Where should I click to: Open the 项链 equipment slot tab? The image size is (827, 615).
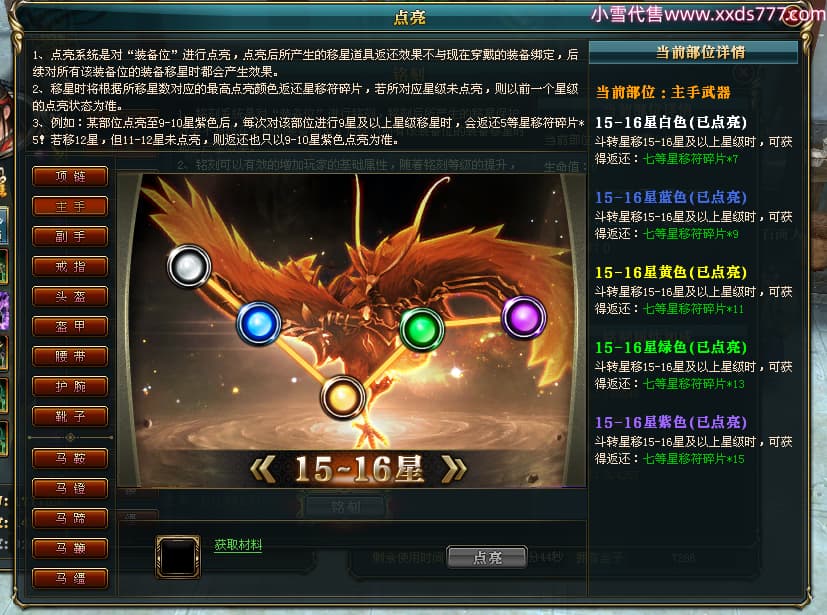[x=70, y=176]
